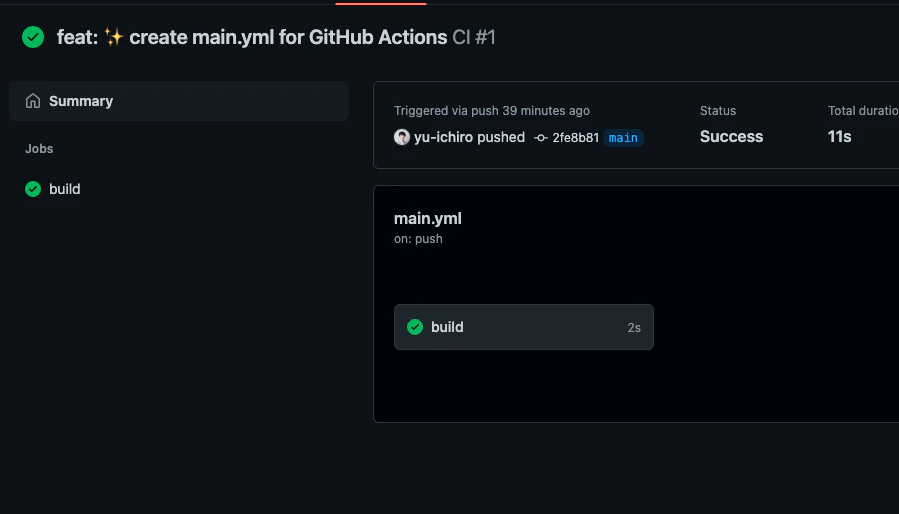The image size is (899, 514).
Task: Click the 2s duration on the build card
Action: (x=634, y=328)
